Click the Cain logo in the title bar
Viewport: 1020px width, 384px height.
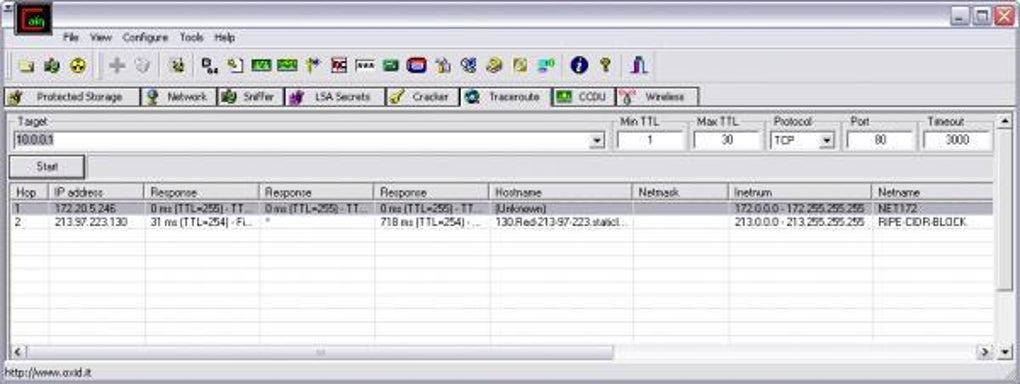click(33, 20)
